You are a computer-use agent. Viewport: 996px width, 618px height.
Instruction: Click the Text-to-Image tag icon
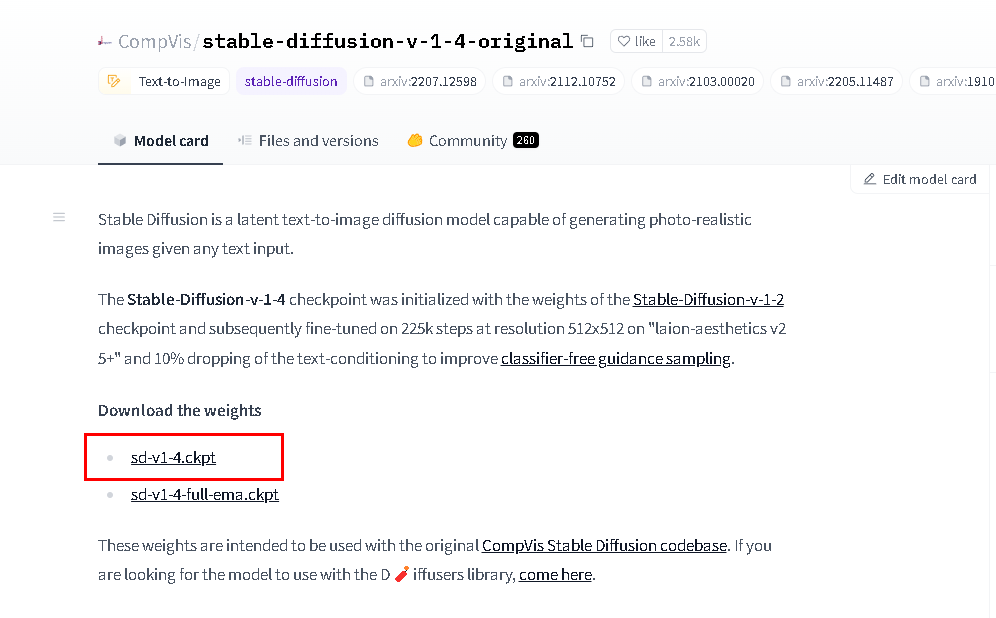click(x=114, y=81)
